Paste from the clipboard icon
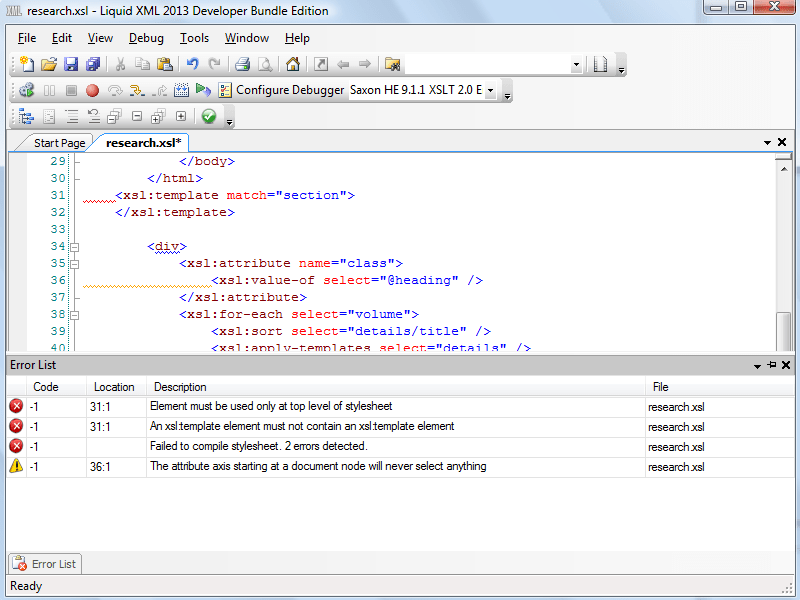The width and height of the screenshot is (800, 600). click(x=164, y=64)
